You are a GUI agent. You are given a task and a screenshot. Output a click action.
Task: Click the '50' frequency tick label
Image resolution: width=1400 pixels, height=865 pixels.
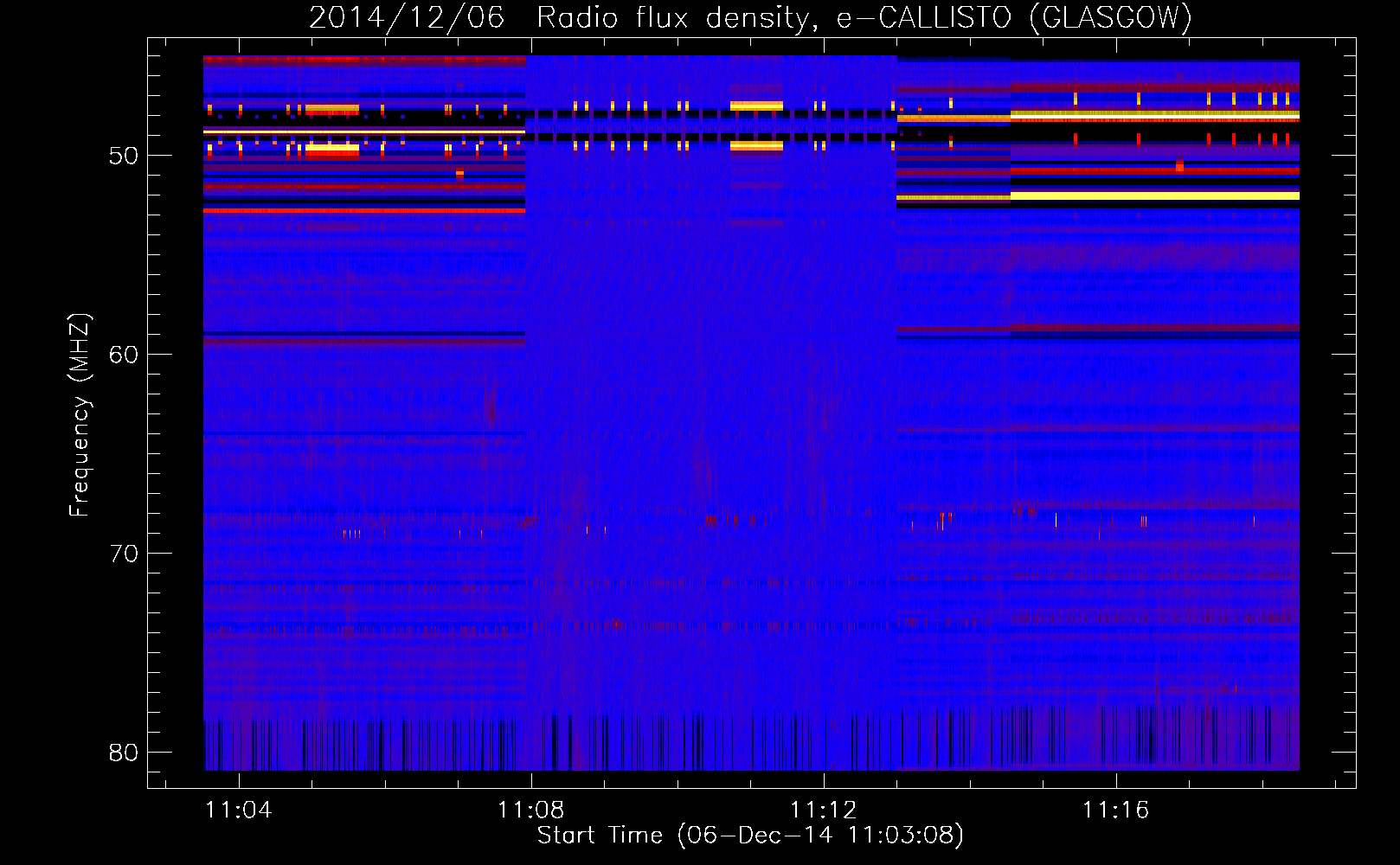point(124,156)
